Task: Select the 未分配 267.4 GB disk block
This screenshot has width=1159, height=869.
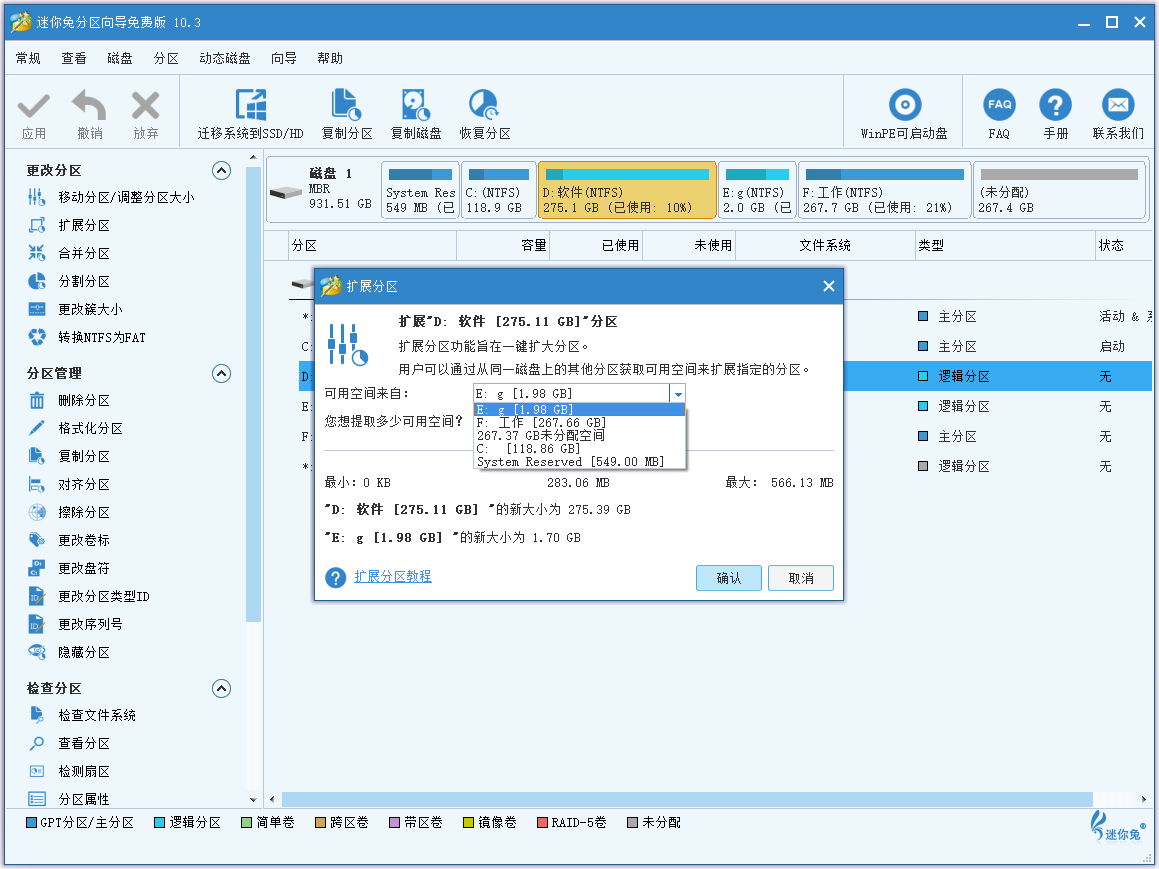Action: tap(1059, 191)
